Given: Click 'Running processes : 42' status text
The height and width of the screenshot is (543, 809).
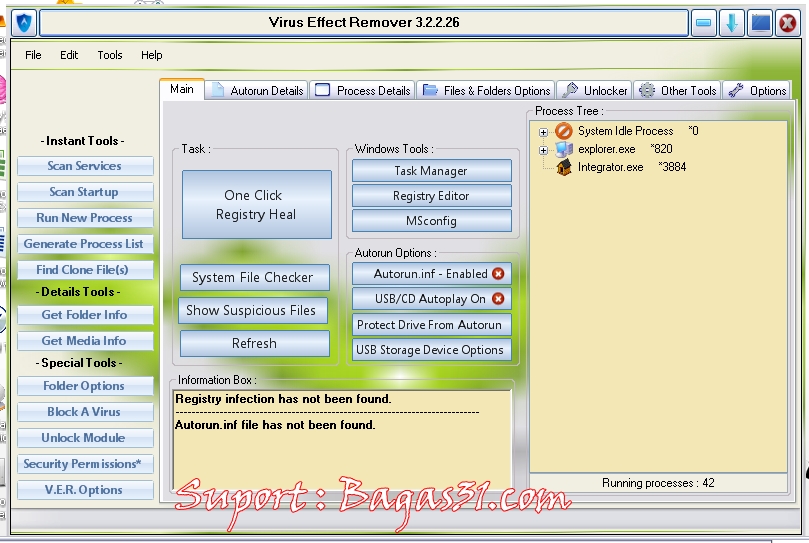Looking at the screenshot, I should [658, 483].
